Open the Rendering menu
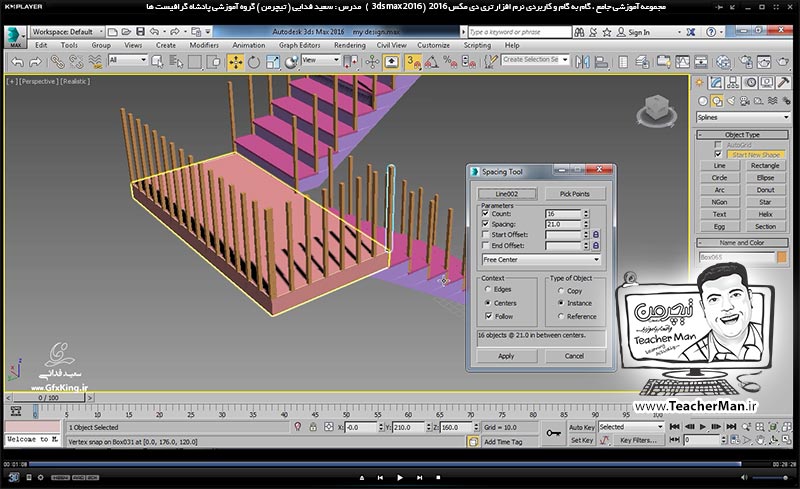The height and width of the screenshot is (489, 800). (349, 45)
